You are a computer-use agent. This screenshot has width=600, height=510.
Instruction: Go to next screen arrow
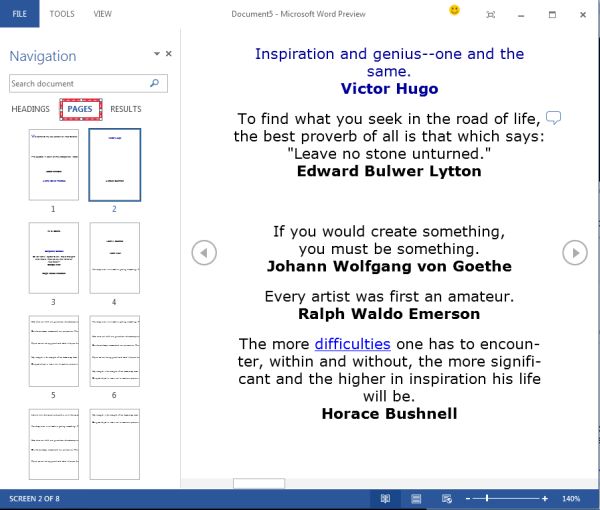(575, 253)
